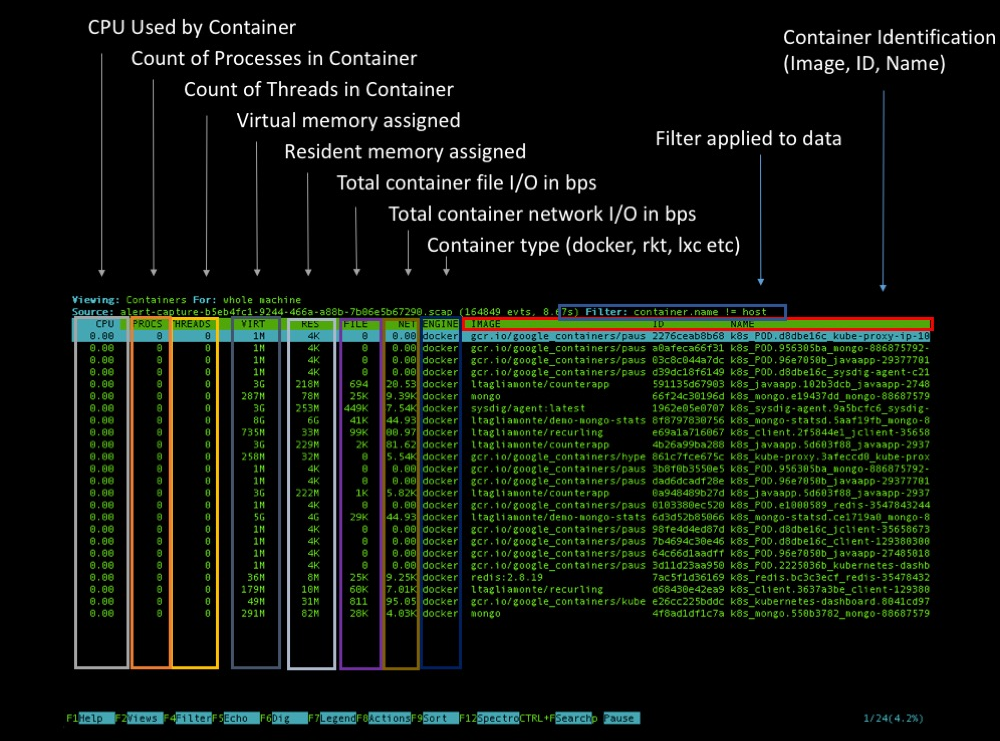The image size is (1000, 741).
Task: Open the F9 Sort menu
Action: [436, 718]
